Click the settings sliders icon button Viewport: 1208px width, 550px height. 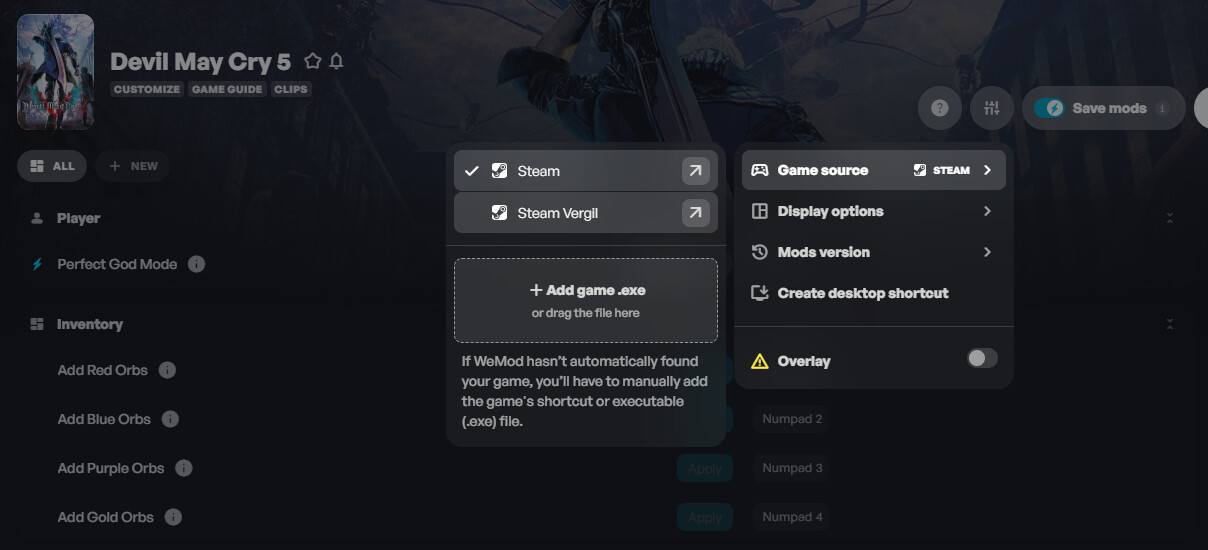pos(992,108)
